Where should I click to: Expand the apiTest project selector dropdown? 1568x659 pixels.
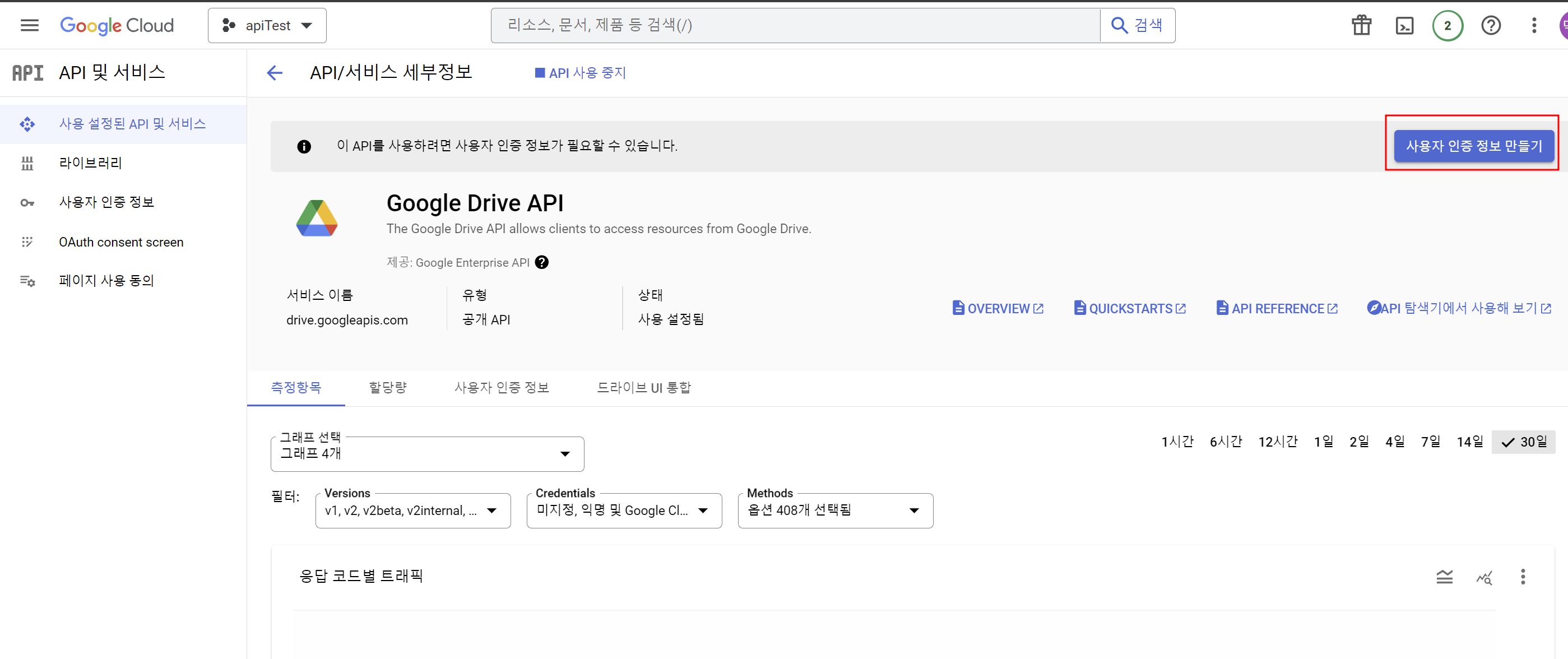coord(267,26)
